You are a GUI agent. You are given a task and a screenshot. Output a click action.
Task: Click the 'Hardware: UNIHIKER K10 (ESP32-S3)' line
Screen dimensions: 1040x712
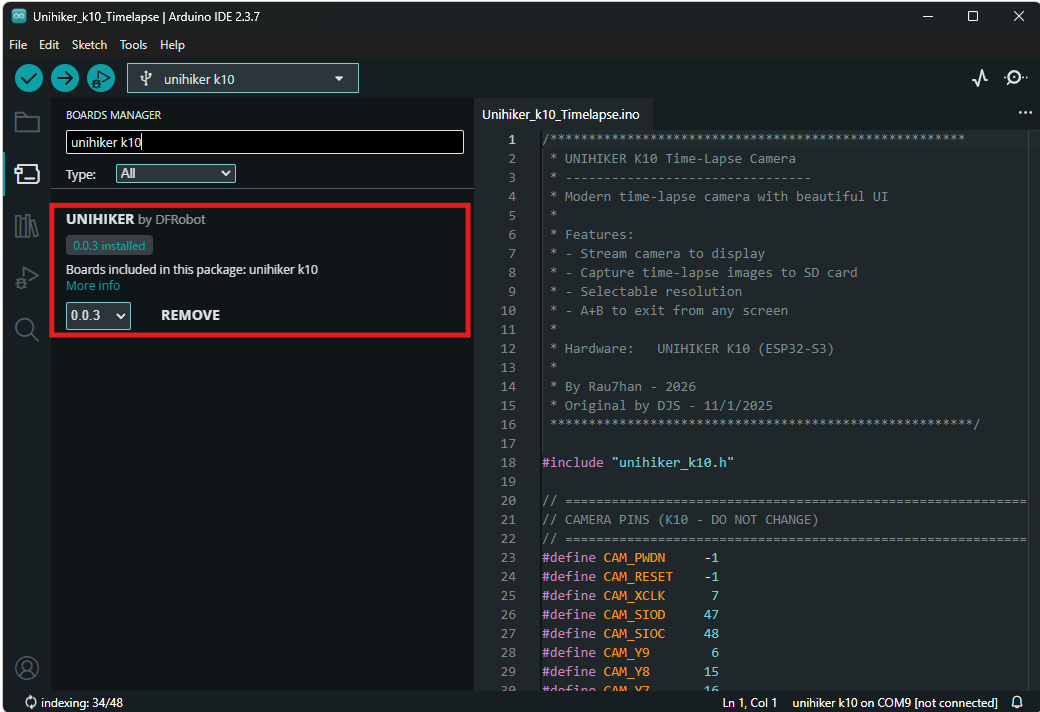pos(692,348)
